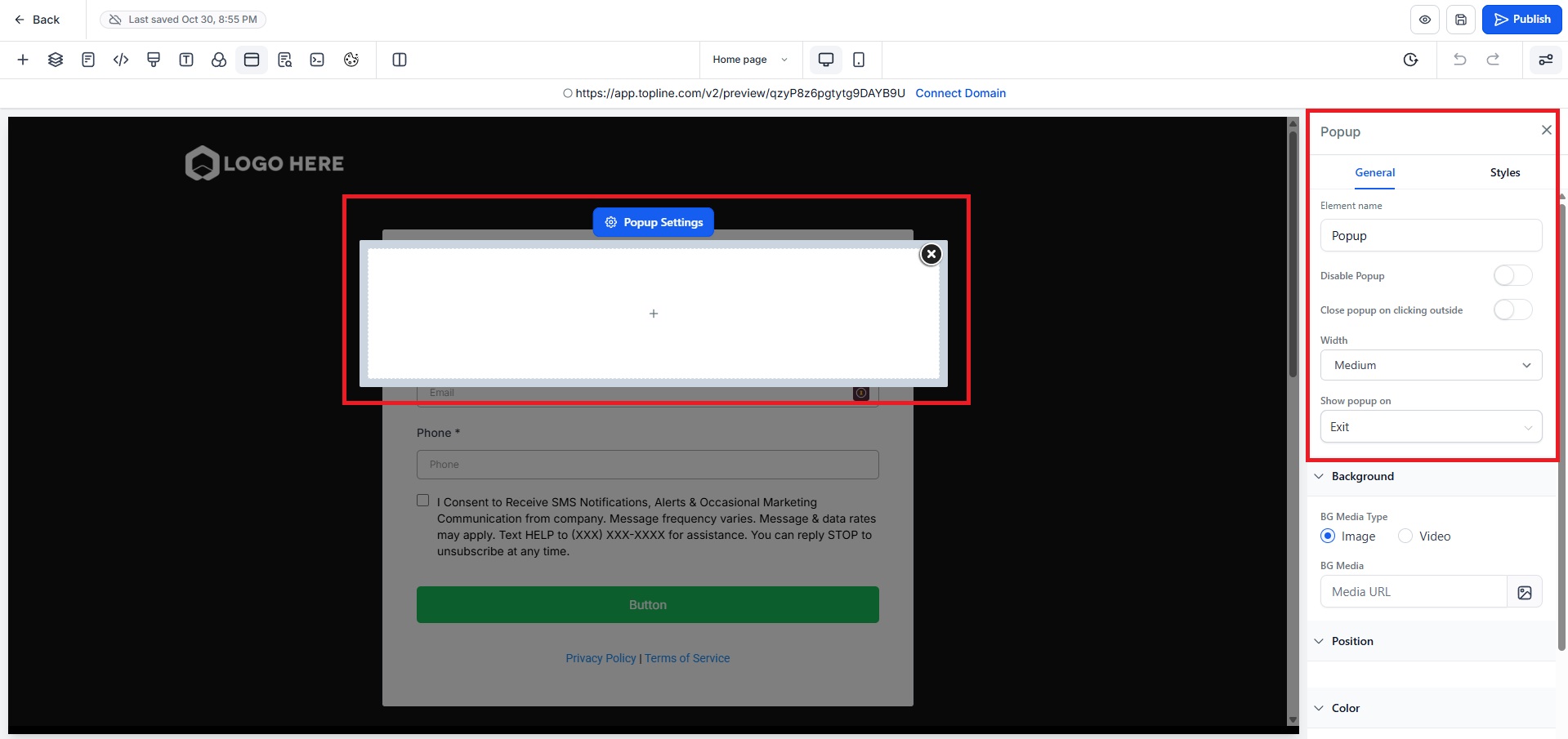
Task: Open the Privacy Policy link
Action: (601, 658)
